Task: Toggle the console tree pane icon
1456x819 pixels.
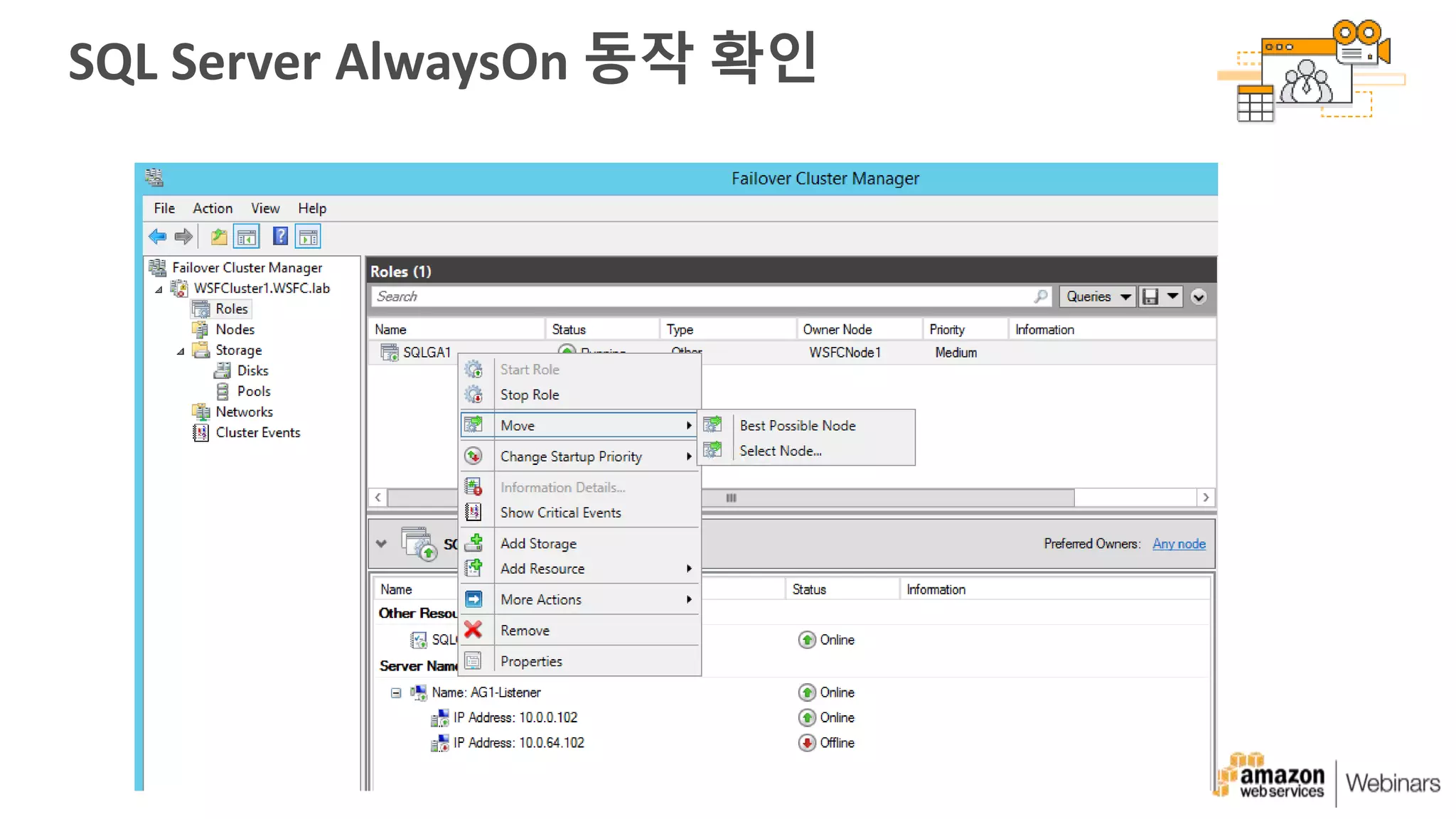Action: pyautogui.click(x=247, y=237)
